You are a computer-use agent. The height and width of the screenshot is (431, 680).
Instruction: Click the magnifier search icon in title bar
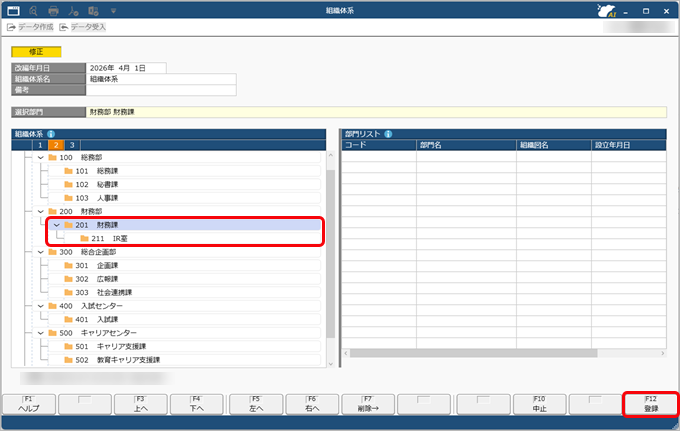[33, 10]
